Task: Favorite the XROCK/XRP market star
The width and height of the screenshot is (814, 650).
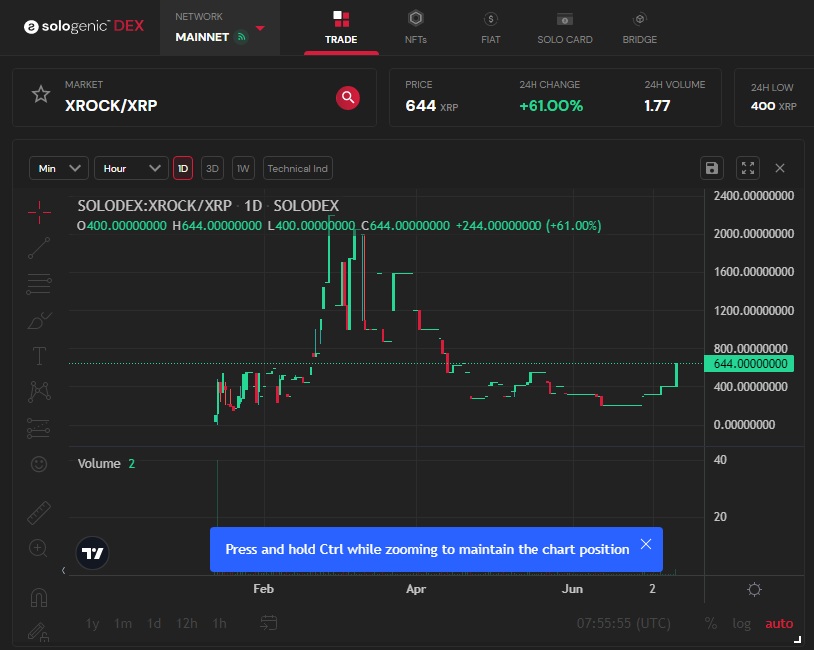Action: click(40, 94)
